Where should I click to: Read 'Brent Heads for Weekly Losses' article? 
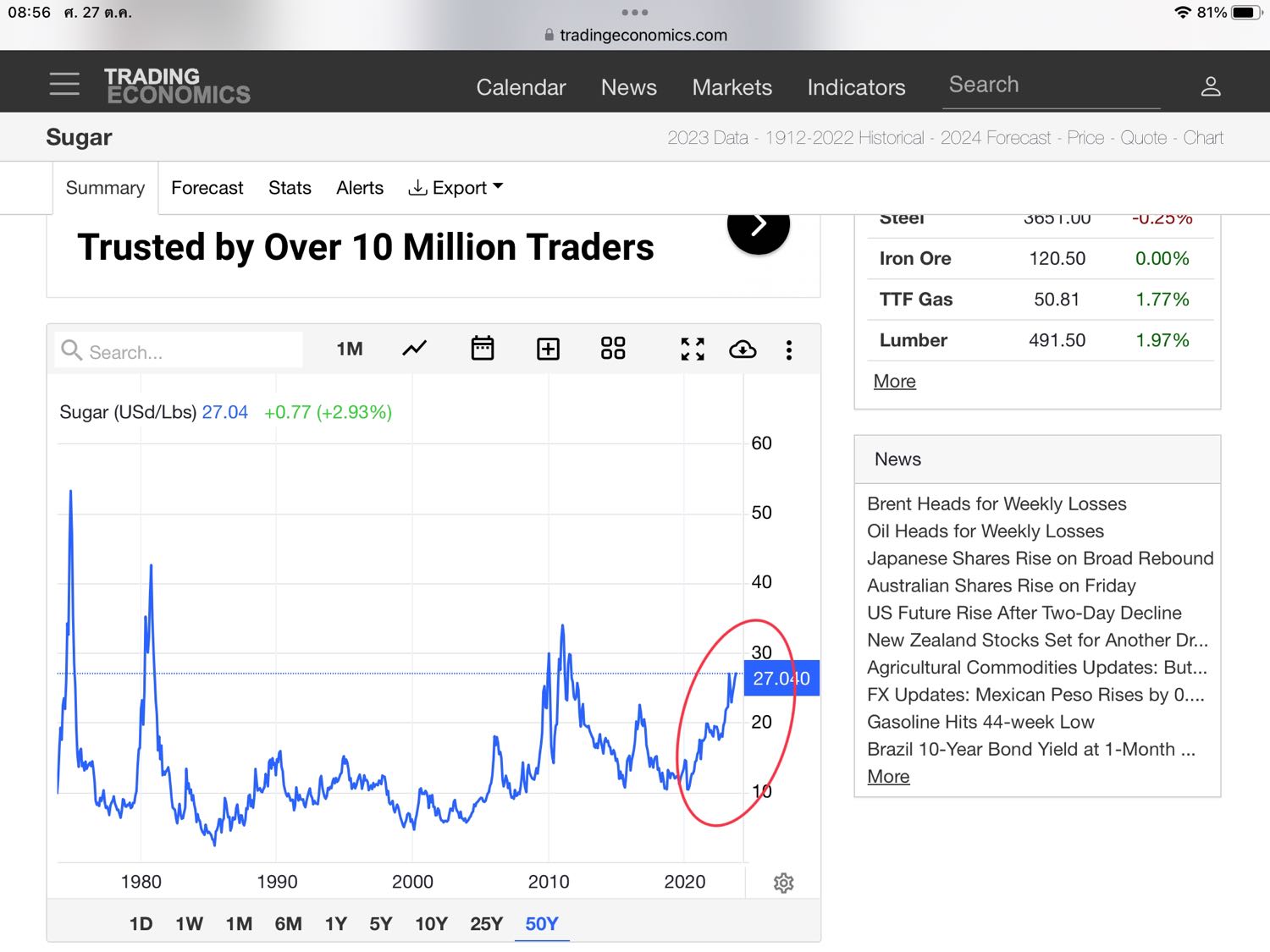[997, 504]
